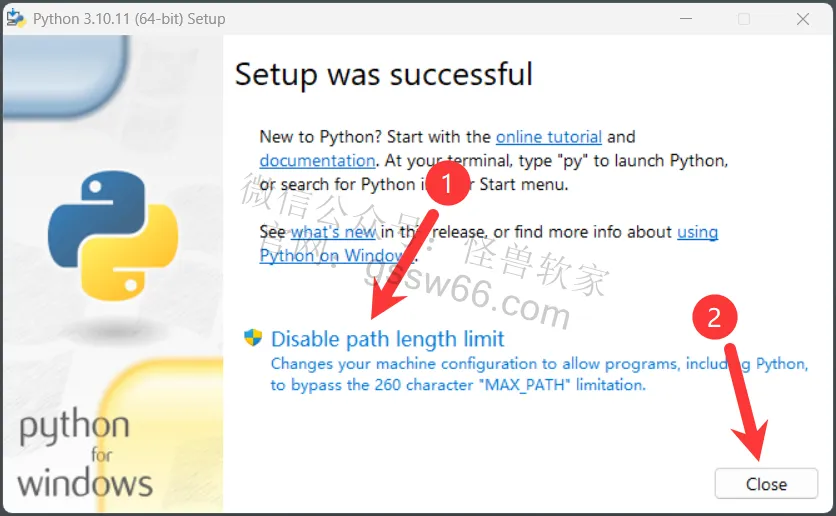Click the Setup was successful heading
The height and width of the screenshot is (516, 836).
383,74
